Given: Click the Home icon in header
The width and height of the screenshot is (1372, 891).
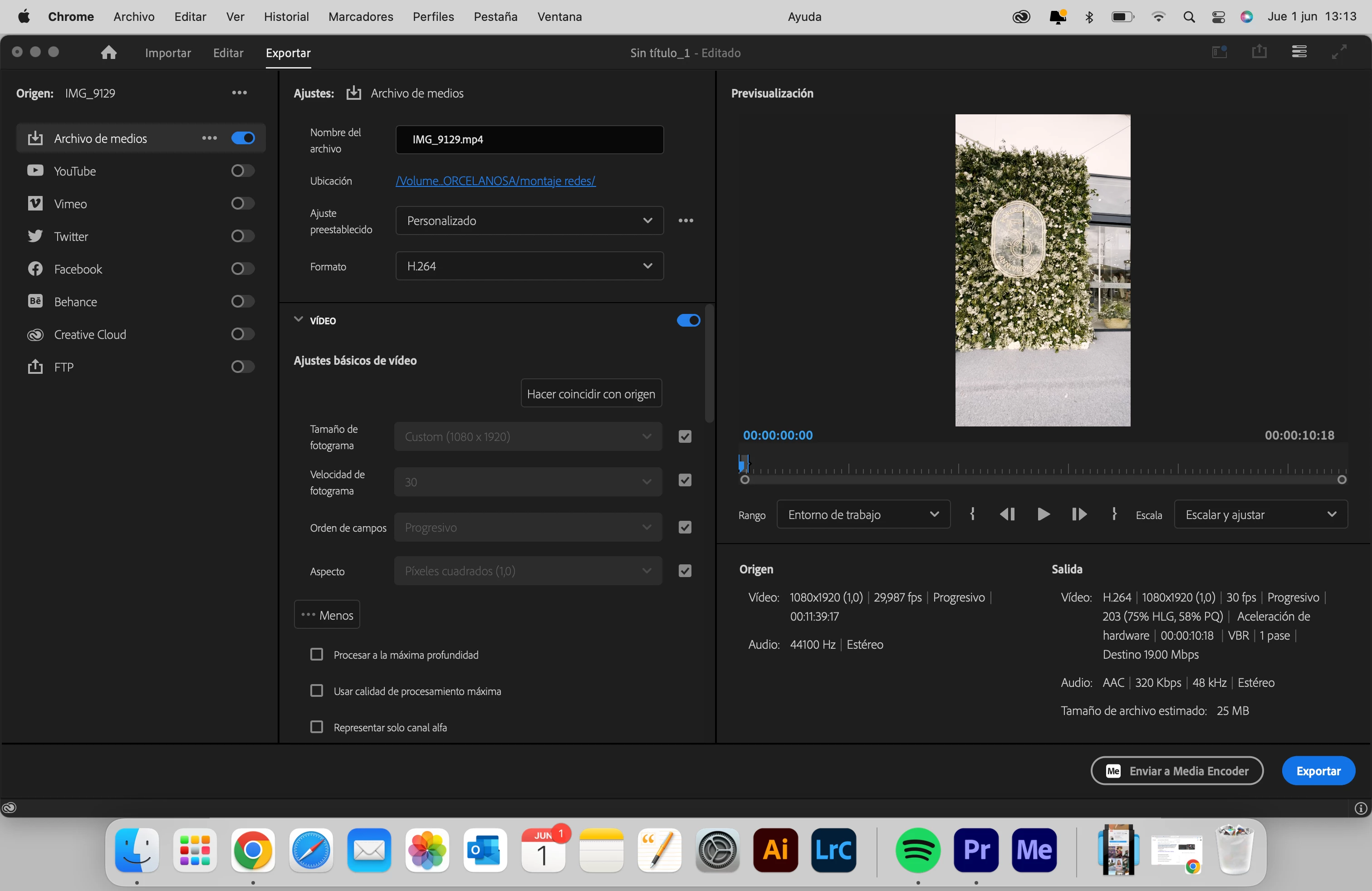Looking at the screenshot, I should pos(108,53).
